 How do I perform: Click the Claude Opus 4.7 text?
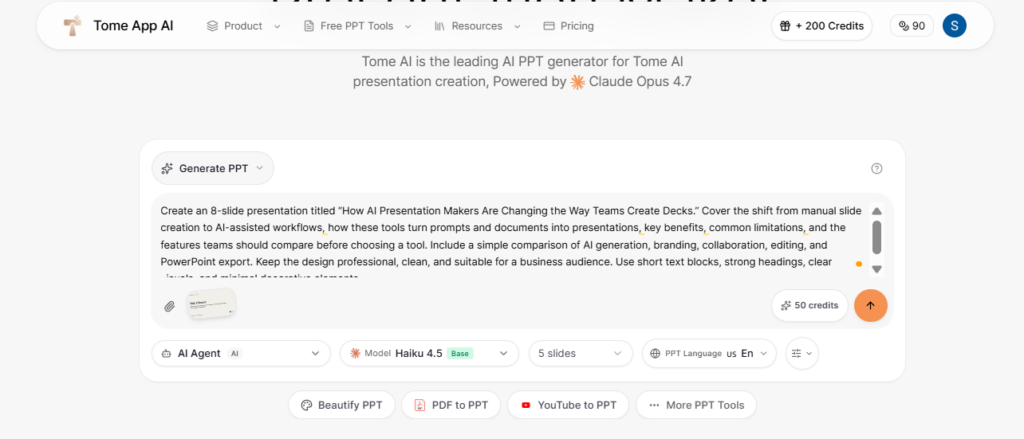[640, 82]
